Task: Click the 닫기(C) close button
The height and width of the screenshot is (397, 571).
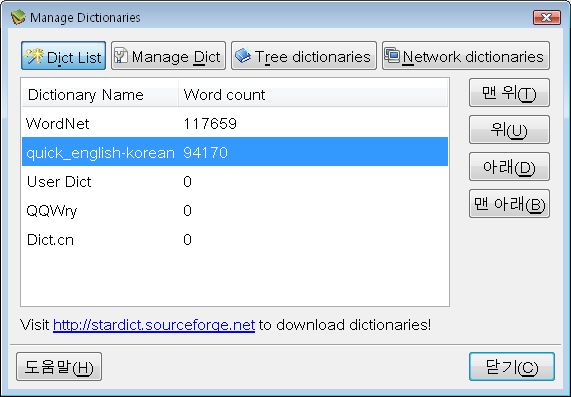Action: click(512, 367)
